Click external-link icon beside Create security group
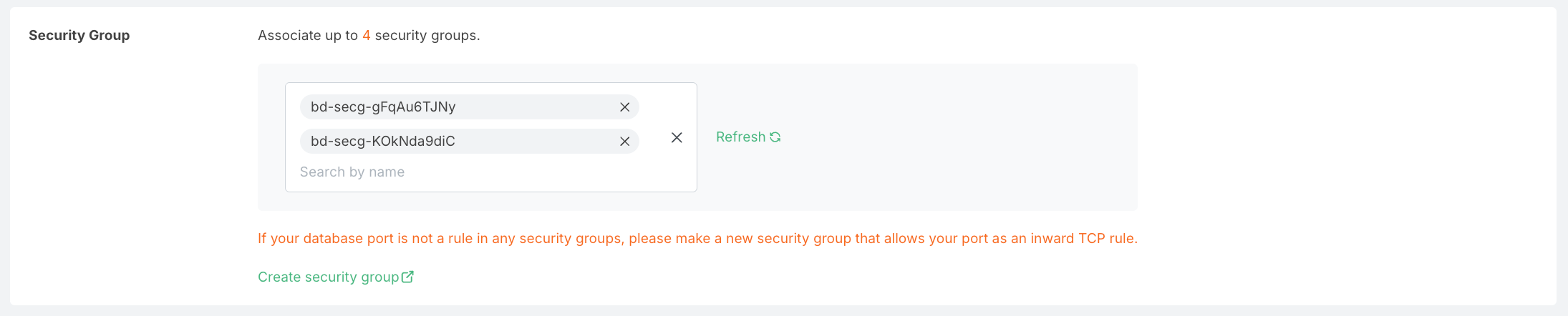1568x316 pixels. (x=407, y=277)
